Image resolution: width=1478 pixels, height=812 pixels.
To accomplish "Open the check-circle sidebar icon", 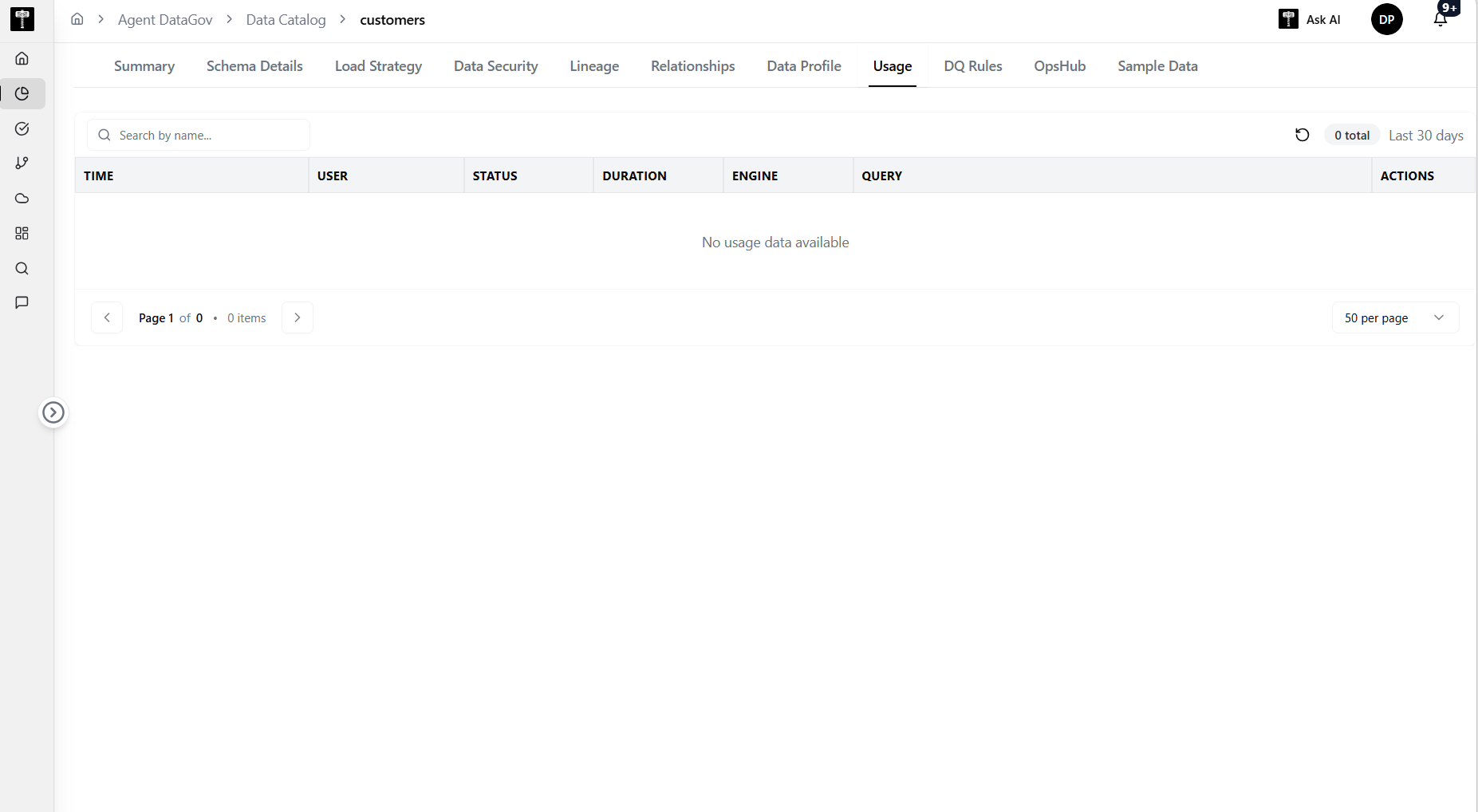I will (22, 128).
